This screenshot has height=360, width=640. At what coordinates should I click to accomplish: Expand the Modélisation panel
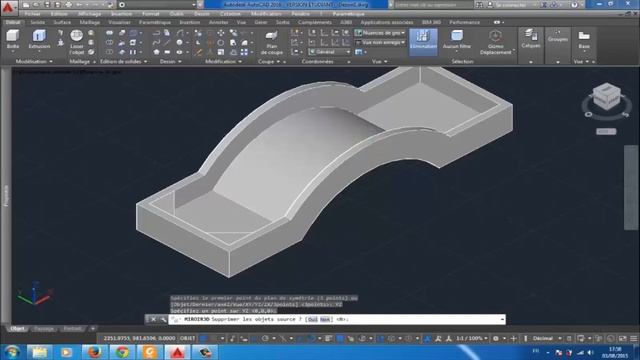[x=34, y=61]
